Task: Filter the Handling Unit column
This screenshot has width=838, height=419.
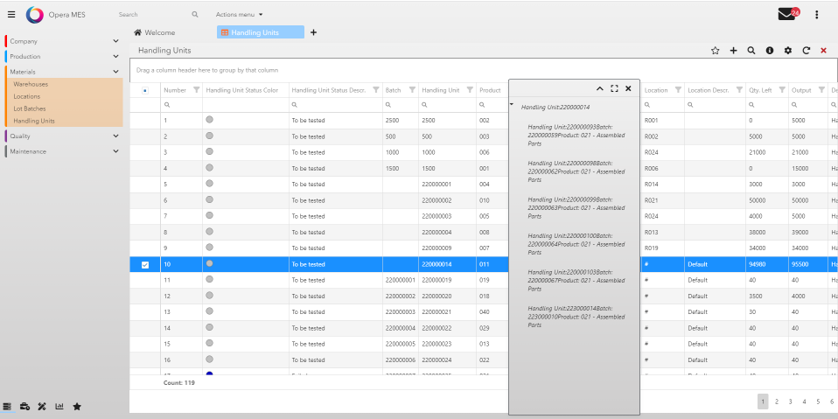Action: click(470, 90)
